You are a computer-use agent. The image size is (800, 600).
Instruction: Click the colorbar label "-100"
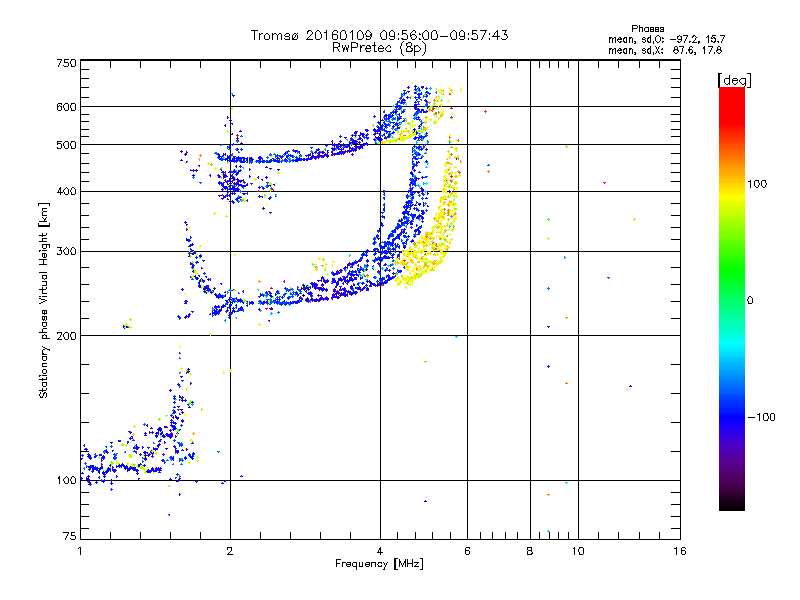pyautogui.click(x=761, y=417)
